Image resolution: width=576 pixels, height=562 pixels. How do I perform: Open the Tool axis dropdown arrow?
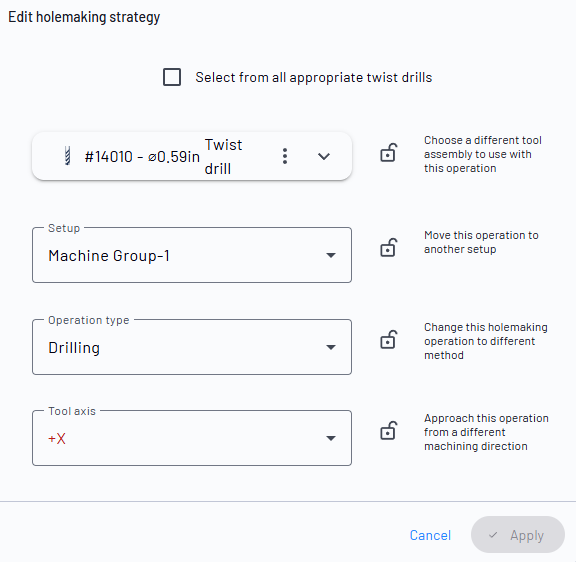[x=331, y=438]
